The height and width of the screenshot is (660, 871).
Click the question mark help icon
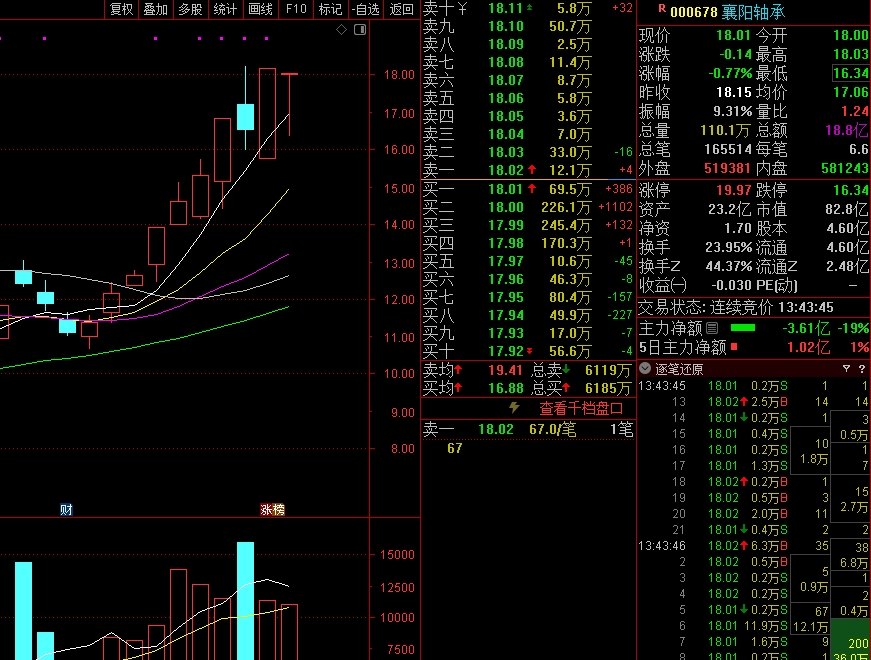[861, 369]
